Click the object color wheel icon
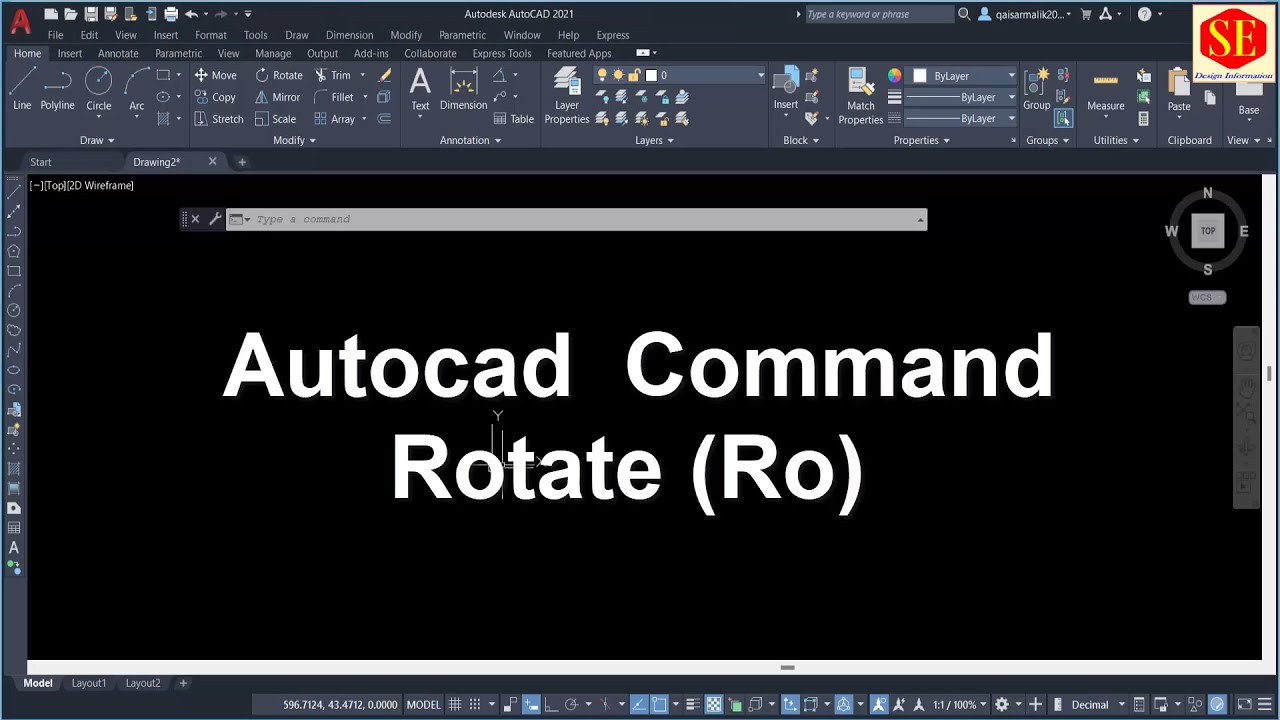The height and width of the screenshot is (720, 1280). pyautogui.click(x=894, y=76)
